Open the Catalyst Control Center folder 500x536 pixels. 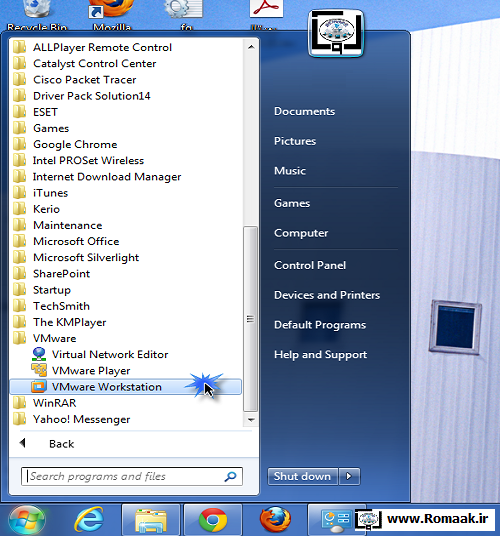tap(94, 64)
